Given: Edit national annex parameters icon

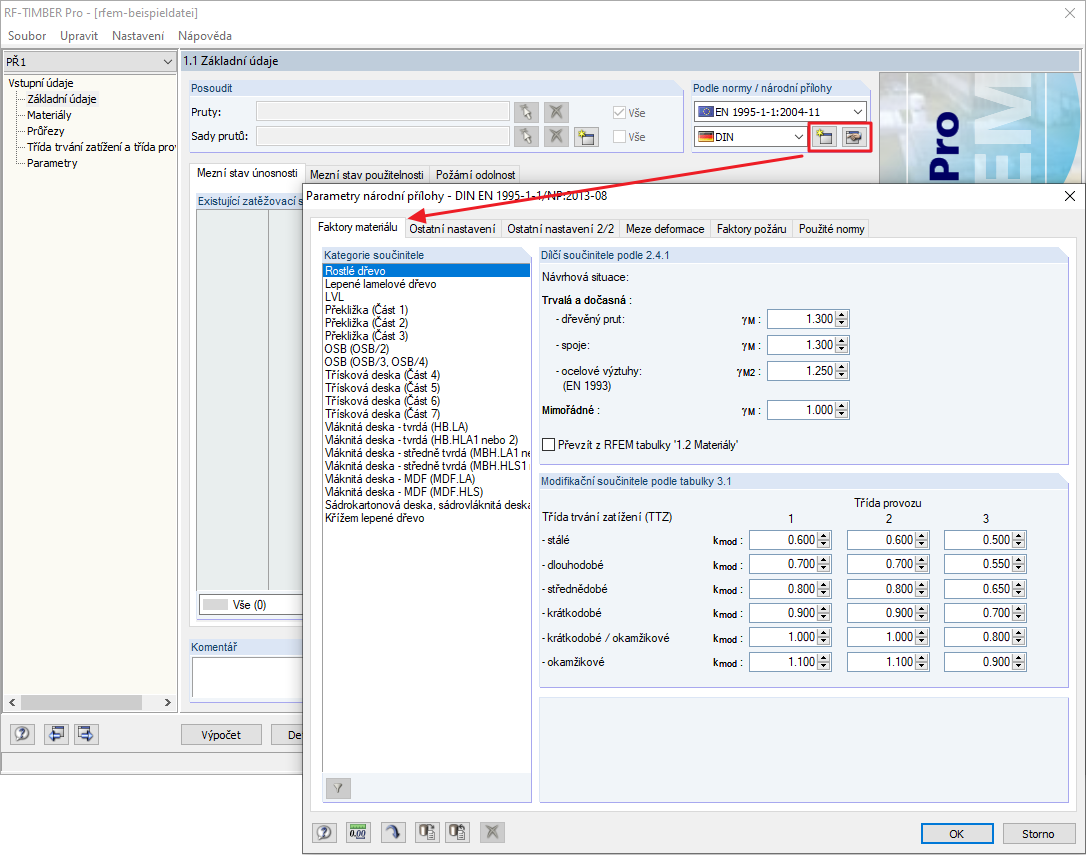Looking at the screenshot, I should point(854,136).
